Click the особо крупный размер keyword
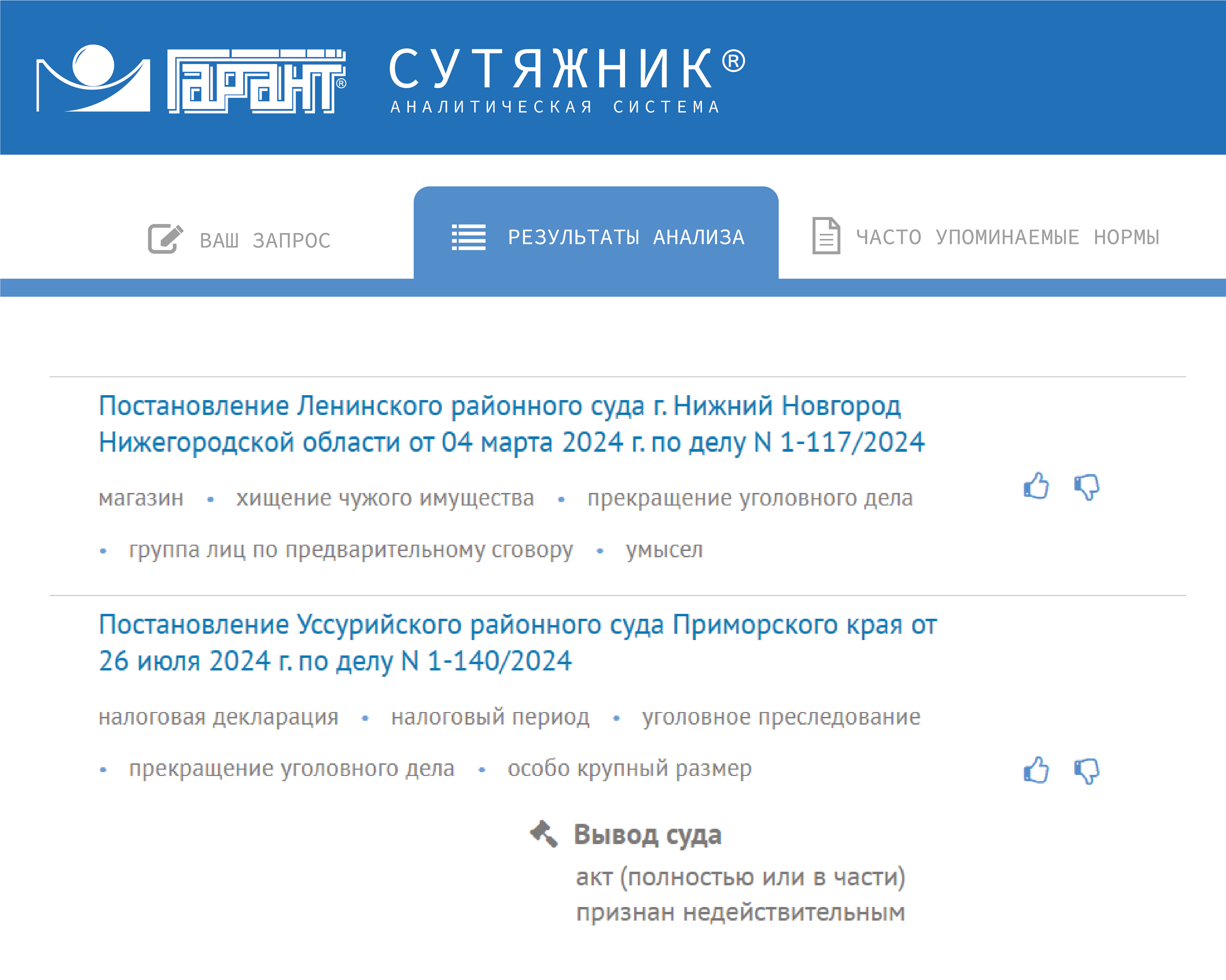 coord(630,769)
